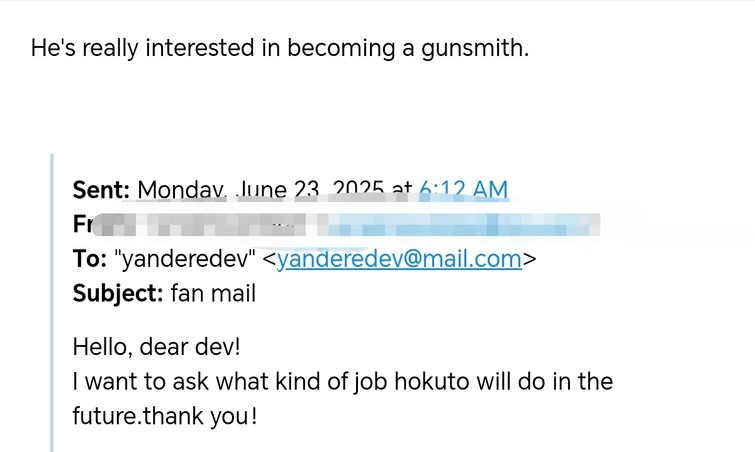Click the "fan mail" subject text
The height and width of the screenshot is (452, 755).
coord(213,293)
